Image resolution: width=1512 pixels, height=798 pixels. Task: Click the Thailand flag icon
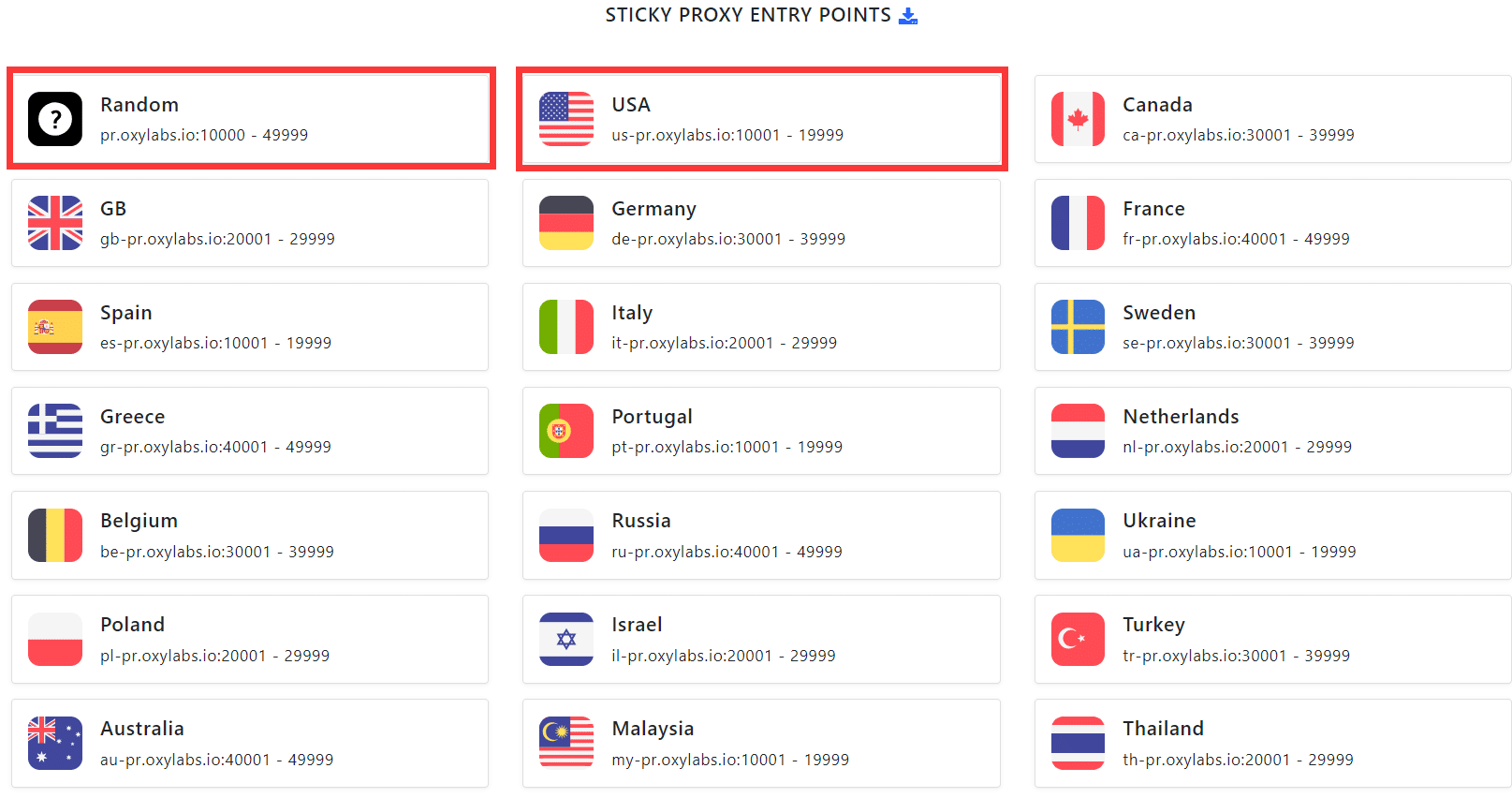1078,743
